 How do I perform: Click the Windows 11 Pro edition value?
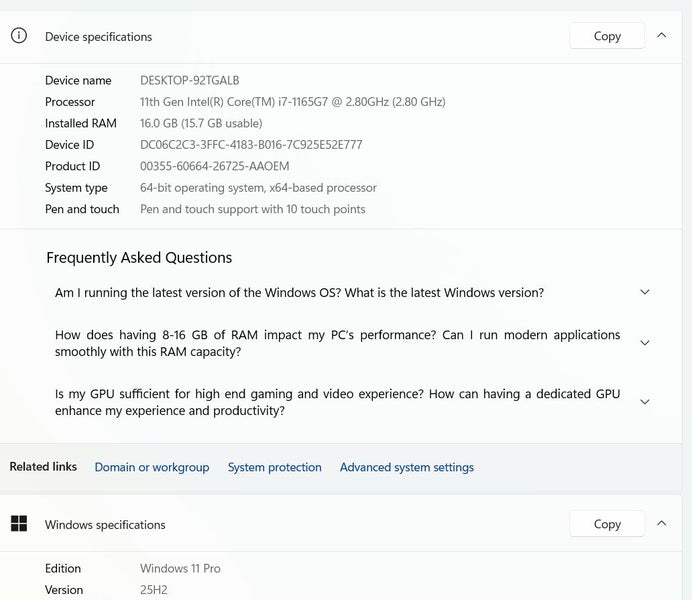180,568
